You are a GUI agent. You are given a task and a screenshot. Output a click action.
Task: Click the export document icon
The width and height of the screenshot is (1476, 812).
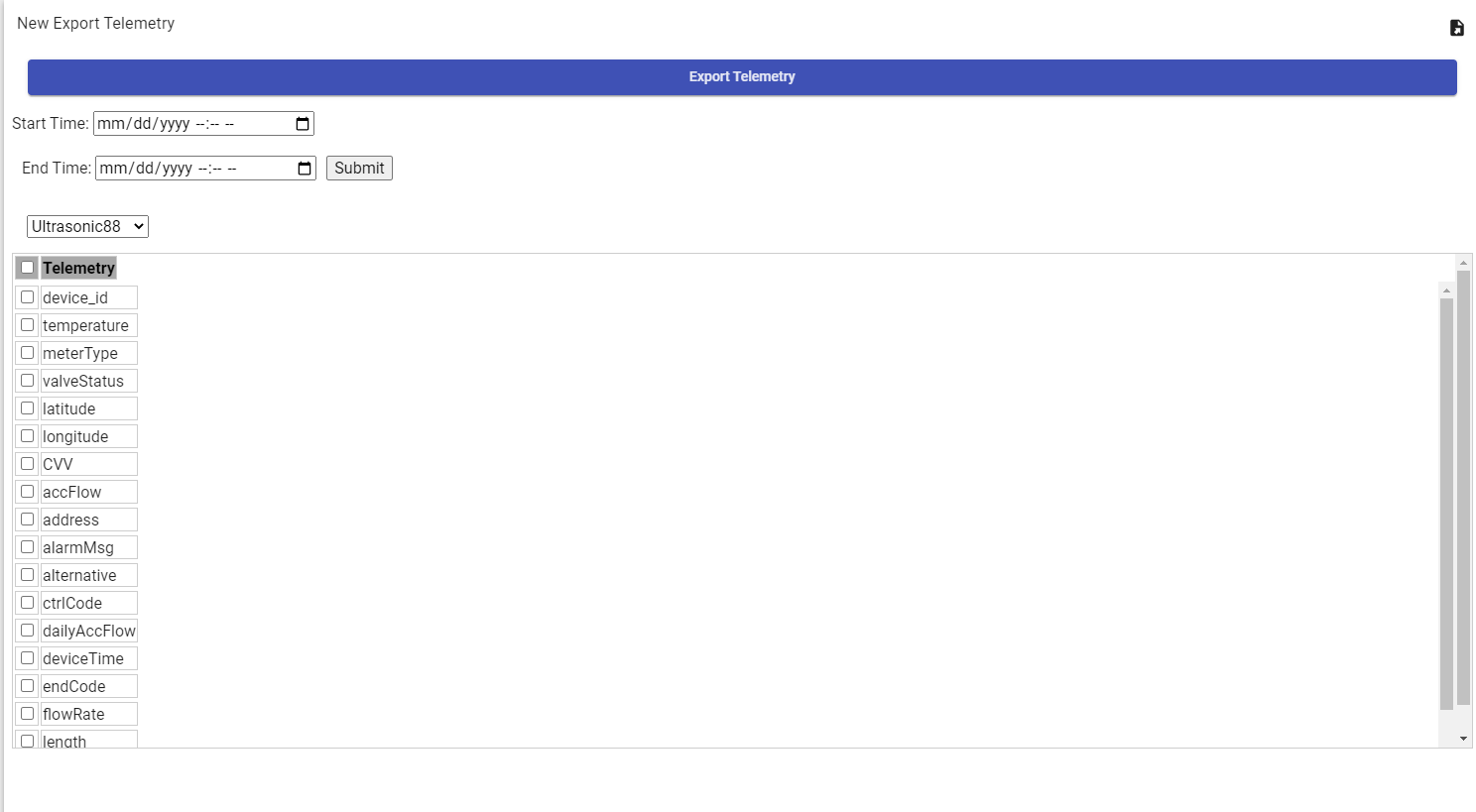(1455, 27)
